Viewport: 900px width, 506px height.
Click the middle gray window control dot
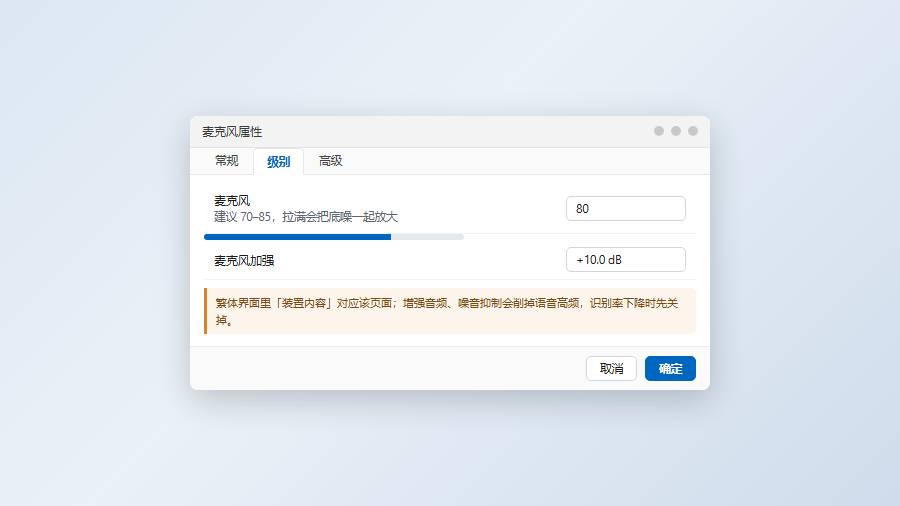click(676, 131)
